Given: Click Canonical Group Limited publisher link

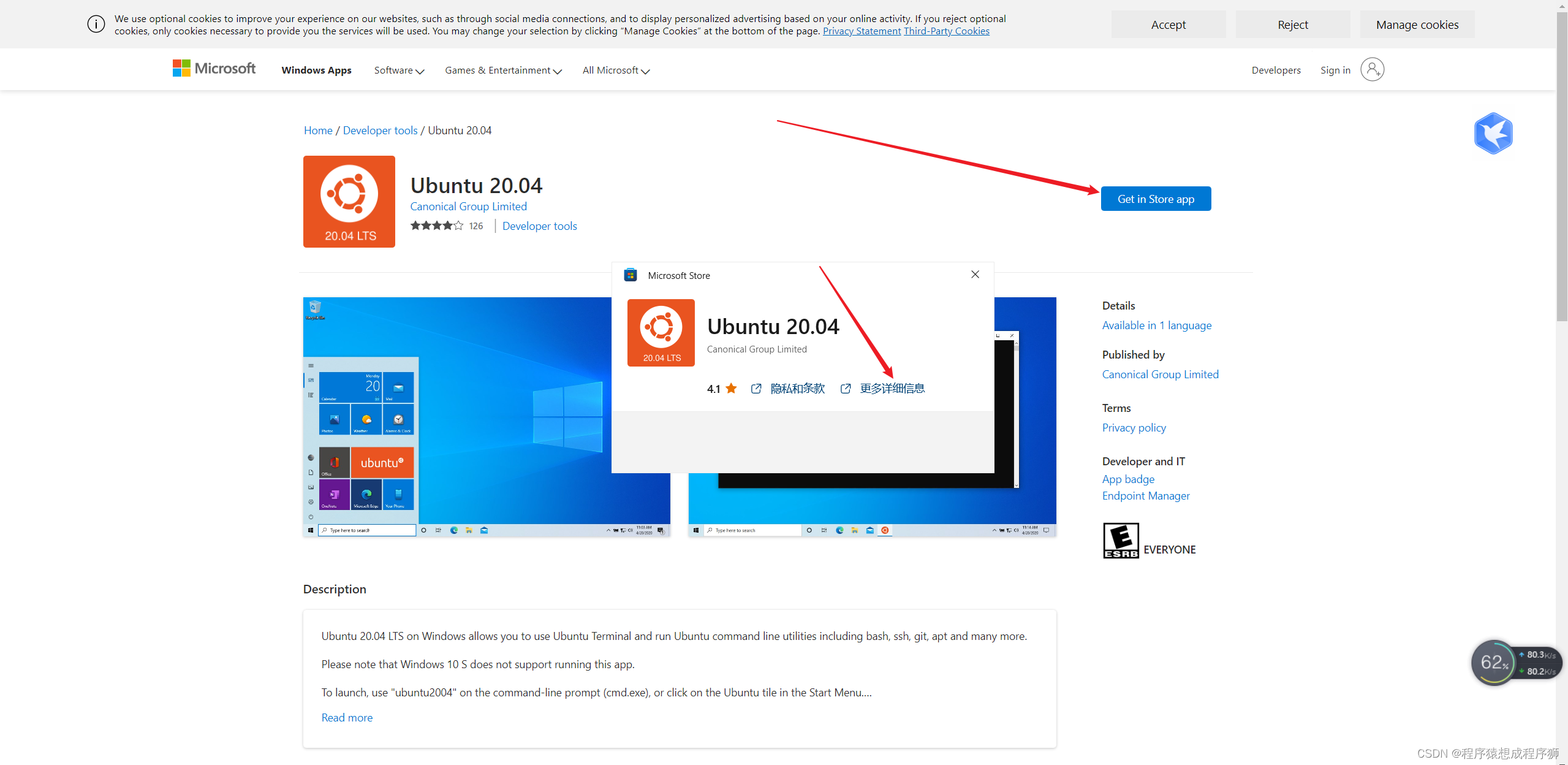Looking at the screenshot, I should [1160, 374].
